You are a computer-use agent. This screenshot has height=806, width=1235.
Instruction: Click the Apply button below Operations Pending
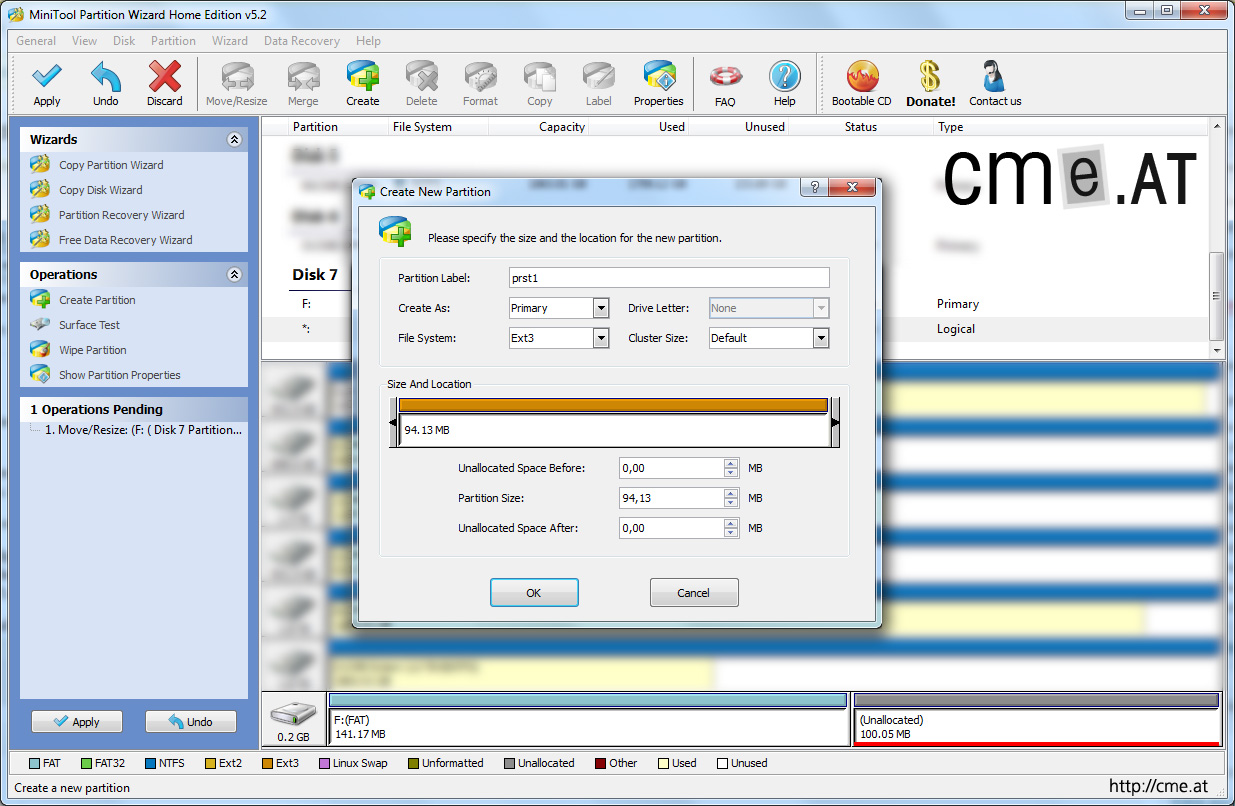77,722
